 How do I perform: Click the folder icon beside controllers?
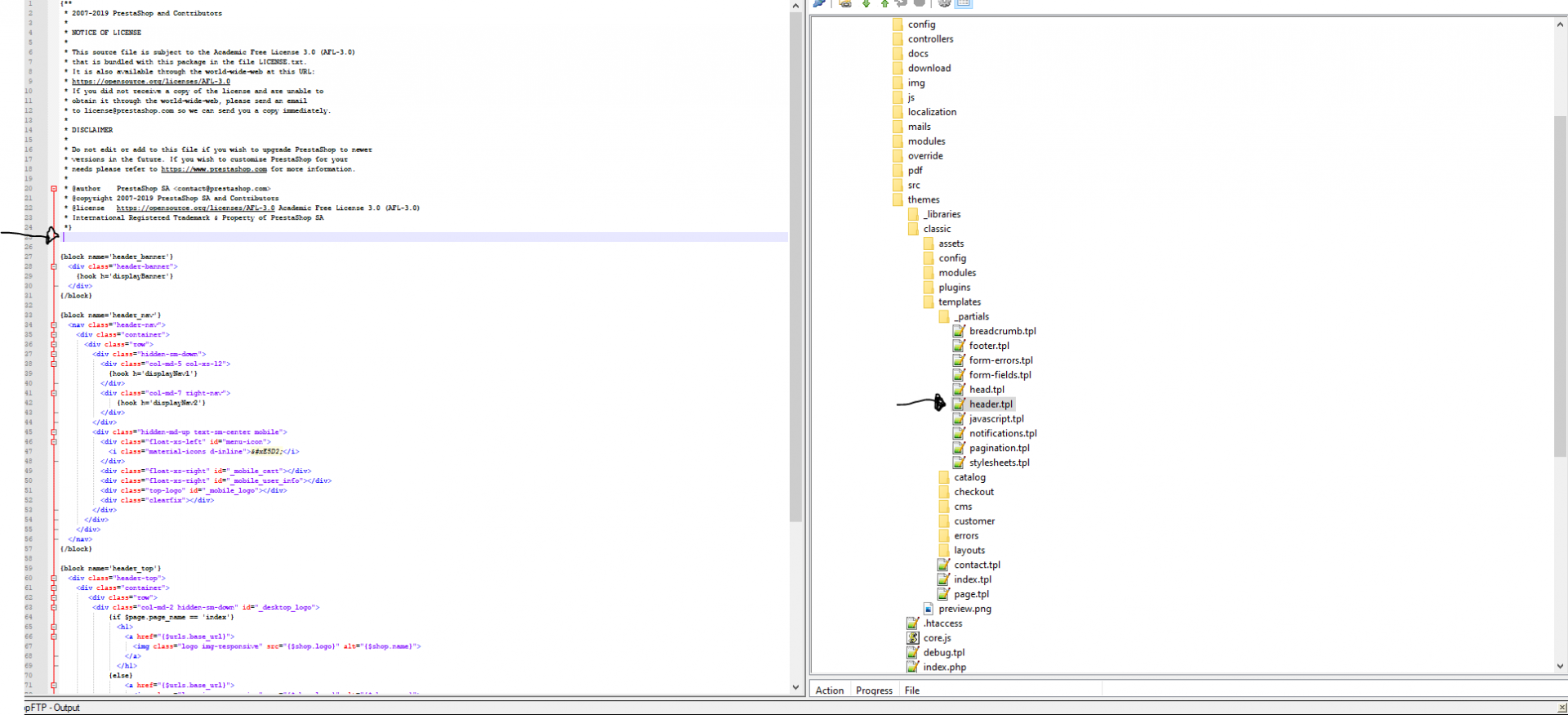(898, 38)
